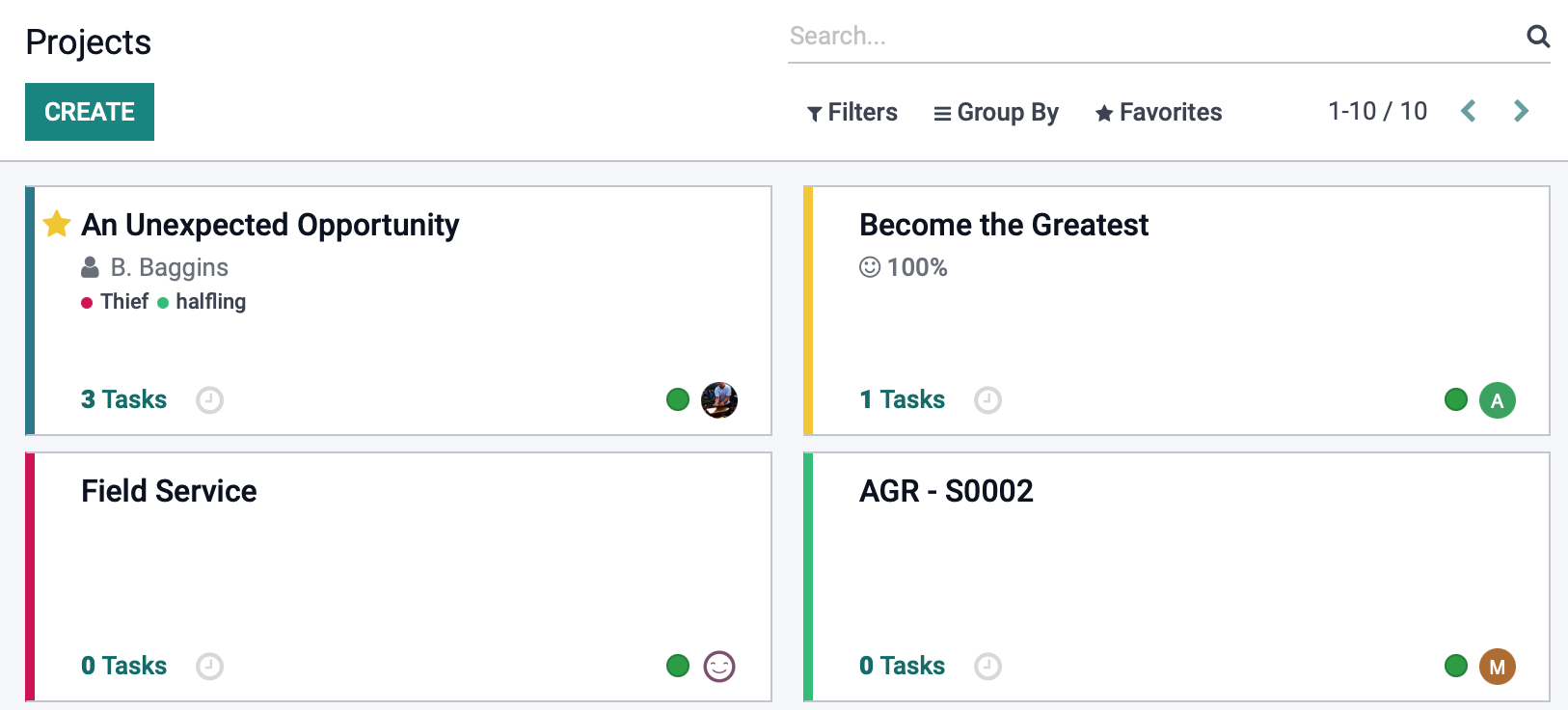Open activity clock on Become the Greatest
The image size is (1568, 710).
coord(987,399)
